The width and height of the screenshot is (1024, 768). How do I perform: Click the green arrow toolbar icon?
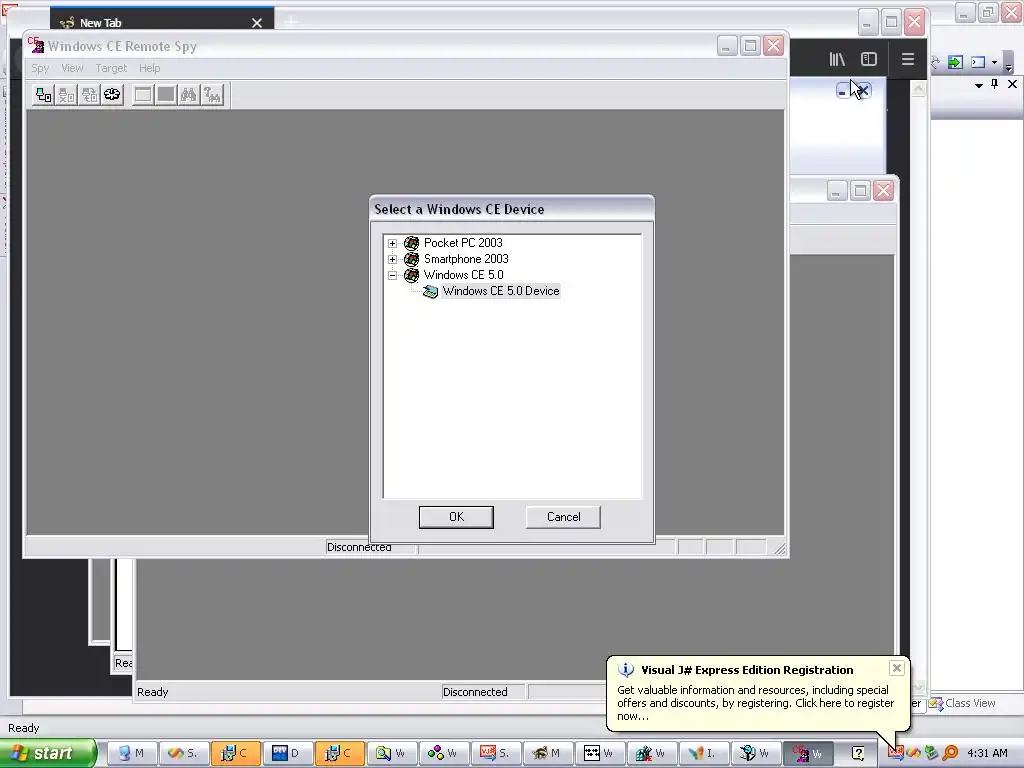click(x=955, y=62)
